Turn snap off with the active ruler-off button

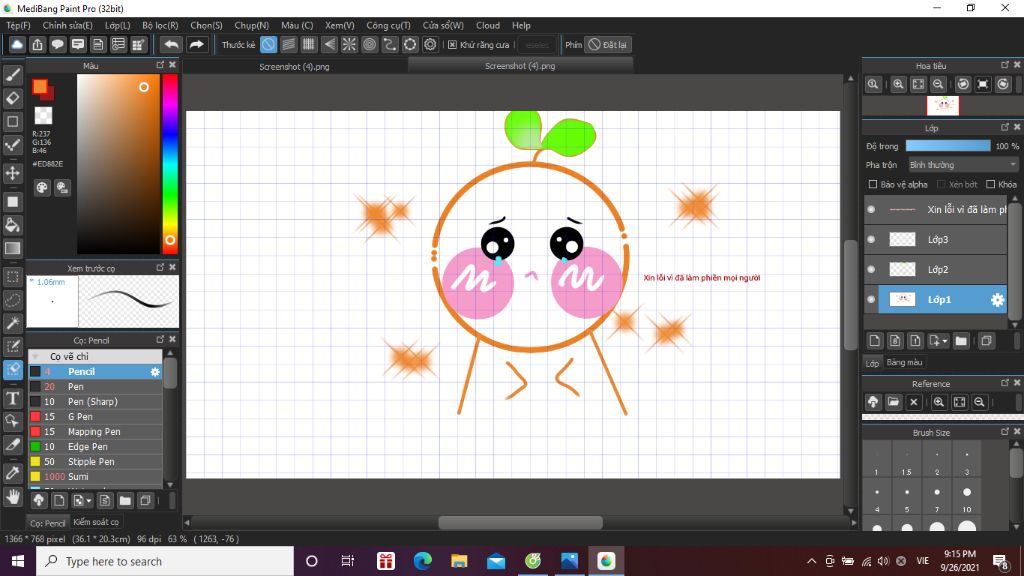(268, 44)
